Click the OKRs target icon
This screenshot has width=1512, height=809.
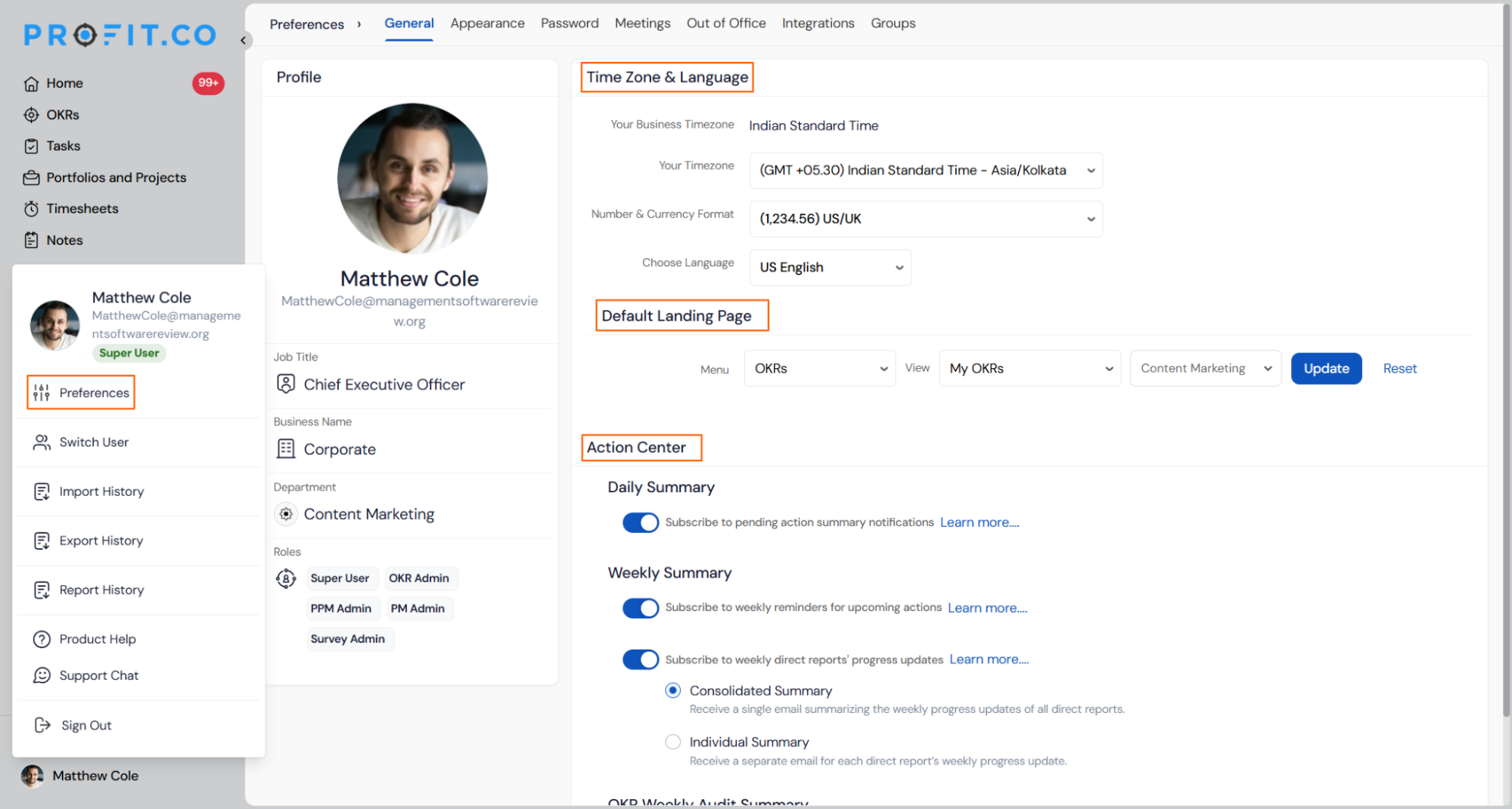(x=31, y=115)
